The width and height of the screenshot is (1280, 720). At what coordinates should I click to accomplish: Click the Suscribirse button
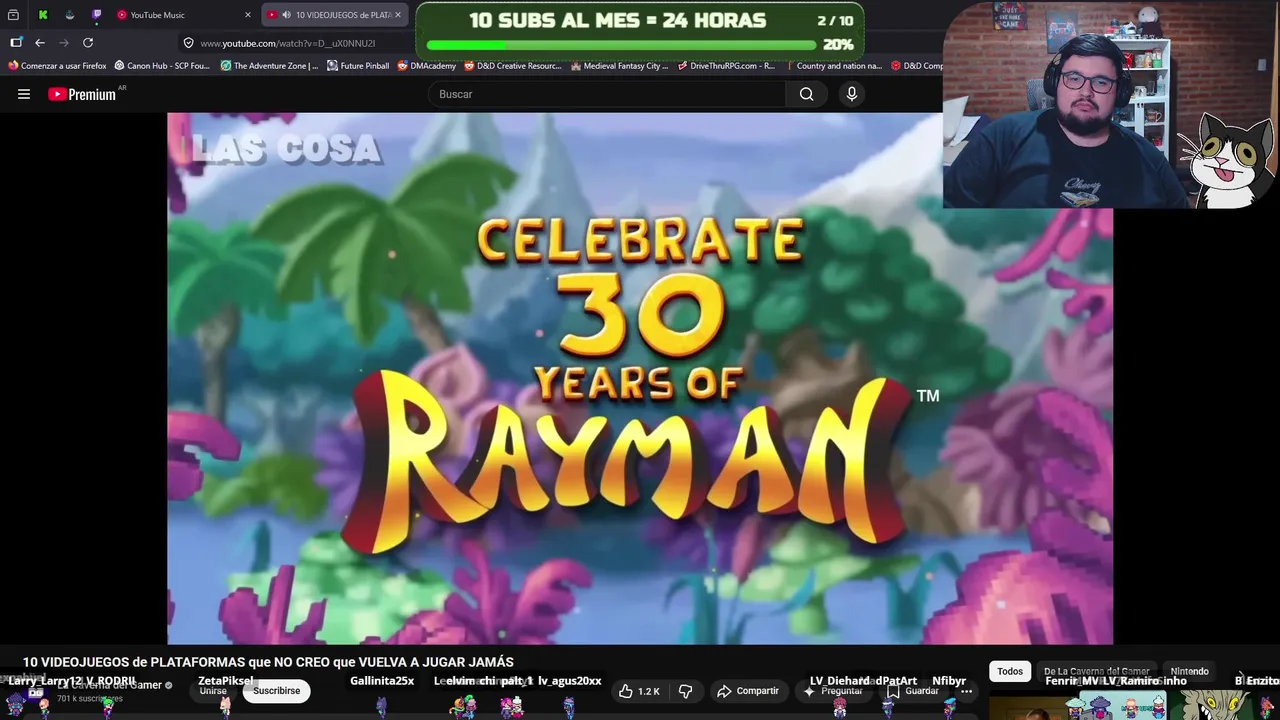point(276,691)
